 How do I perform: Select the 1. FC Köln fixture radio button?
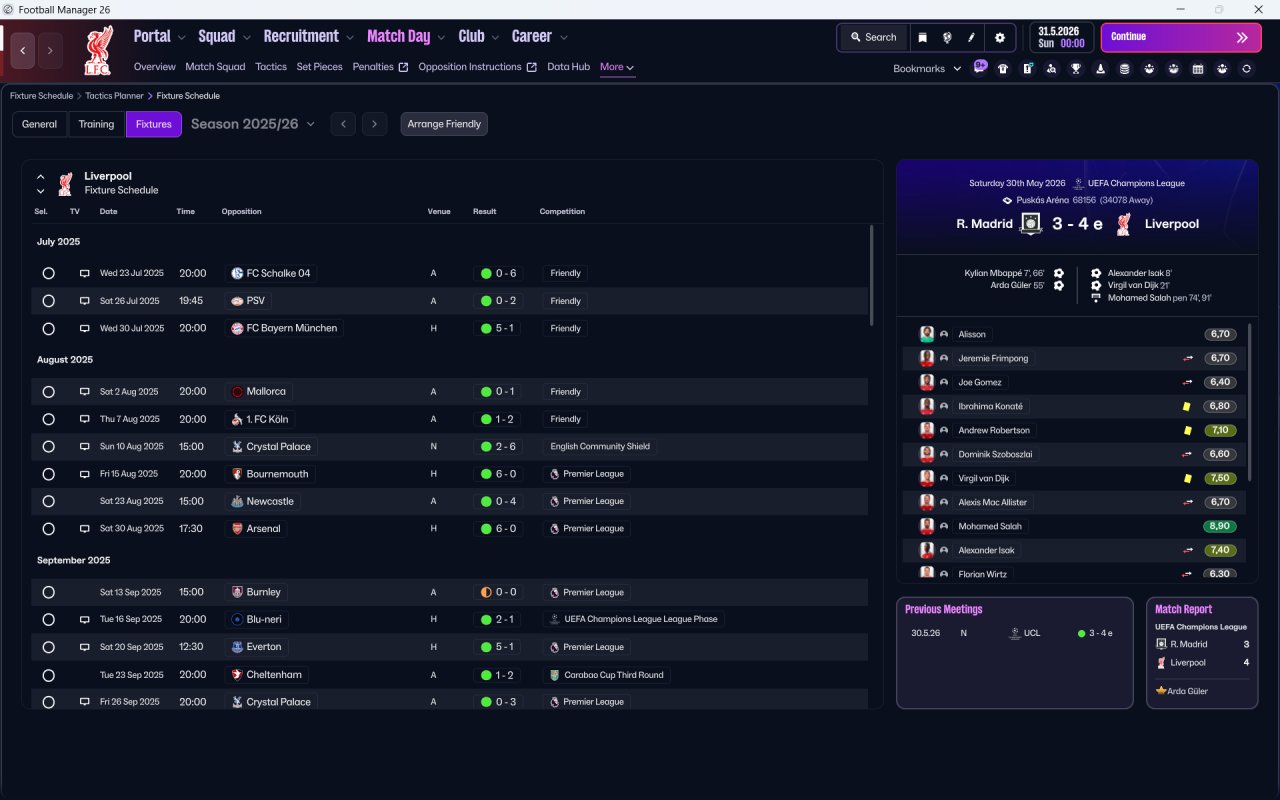(x=48, y=419)
